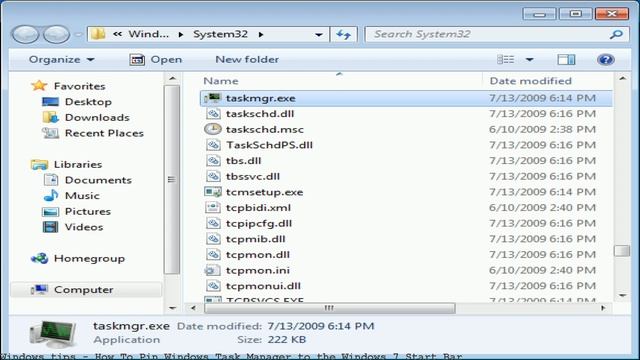
Task: Click the refresh button beside address bar
Action: (344, 34)
